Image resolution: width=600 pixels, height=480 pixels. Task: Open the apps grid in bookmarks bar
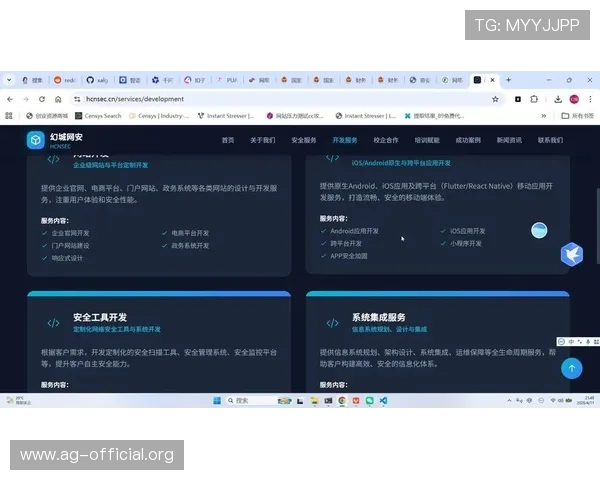pos(9,116)
